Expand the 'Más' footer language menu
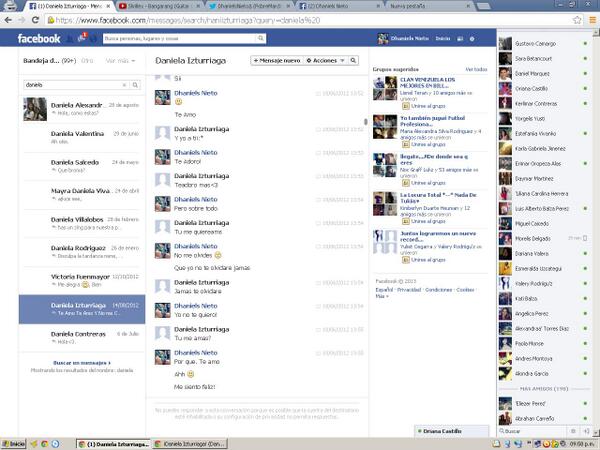Viewport: 600px width, 450px height. tap(382, 296)
